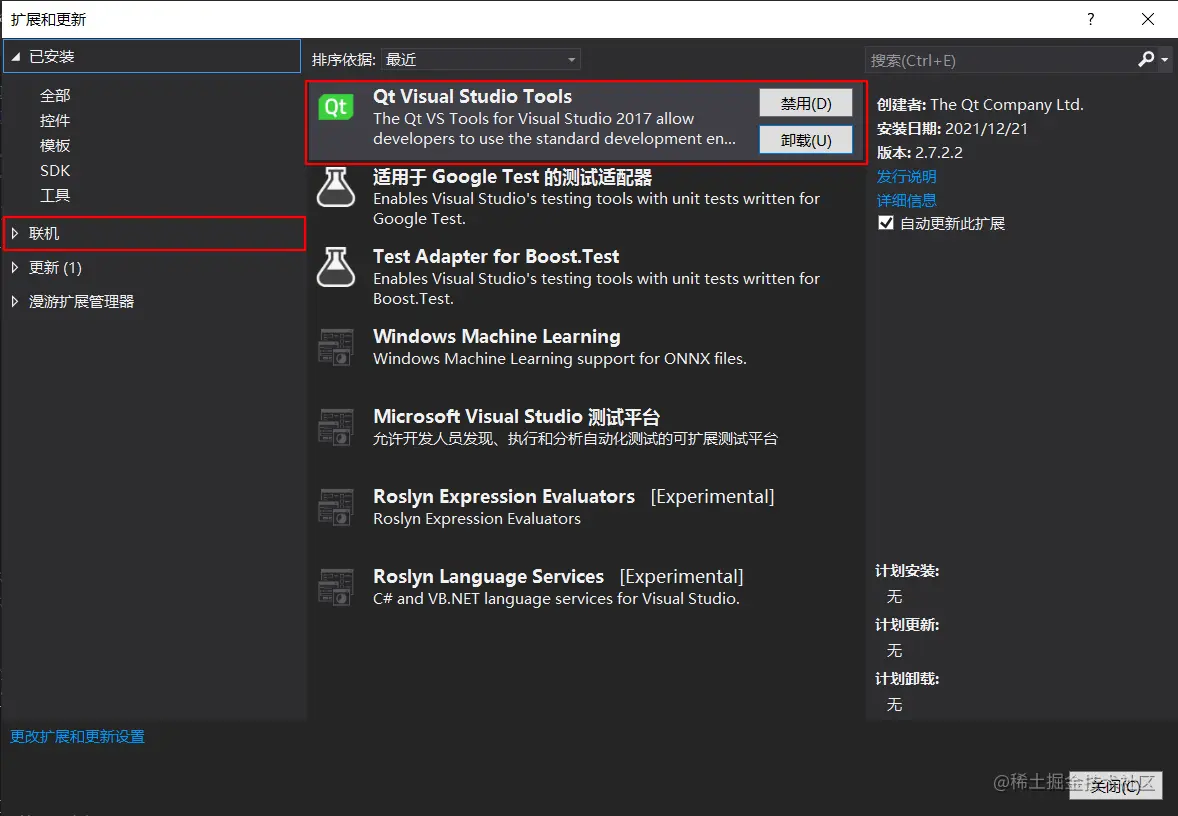Click the 计划更新 label
Viewport: 1178px width, 816px height.
[x=907, y=625]
